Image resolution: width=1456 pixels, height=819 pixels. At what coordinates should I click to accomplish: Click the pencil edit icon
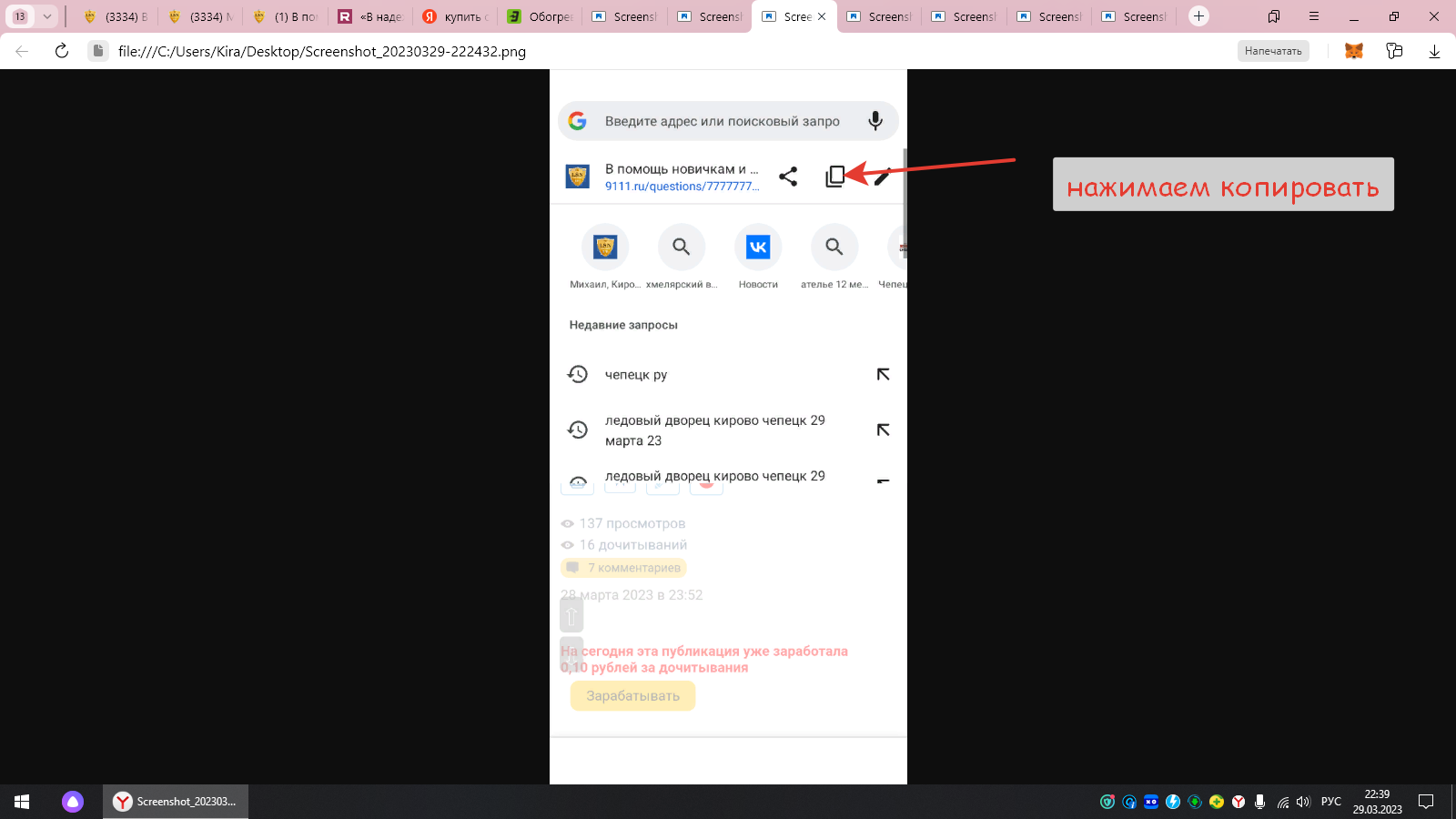click(x=882, y=177)
